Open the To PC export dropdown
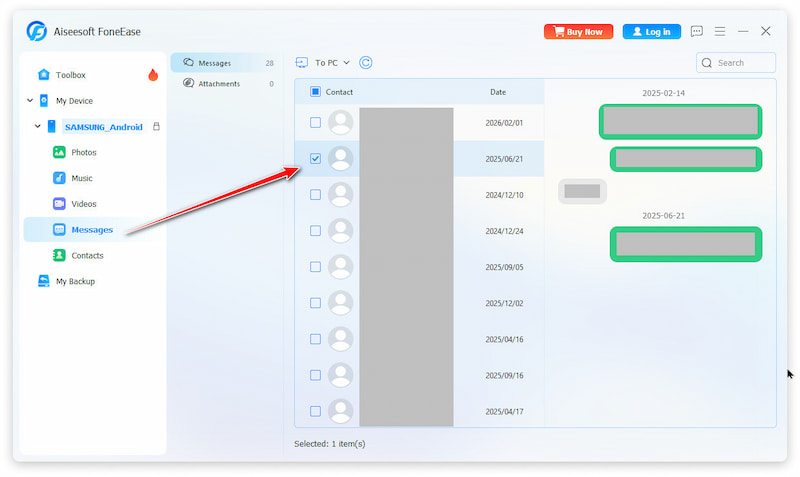The image size is (800, 477). [x=324, y=63]
